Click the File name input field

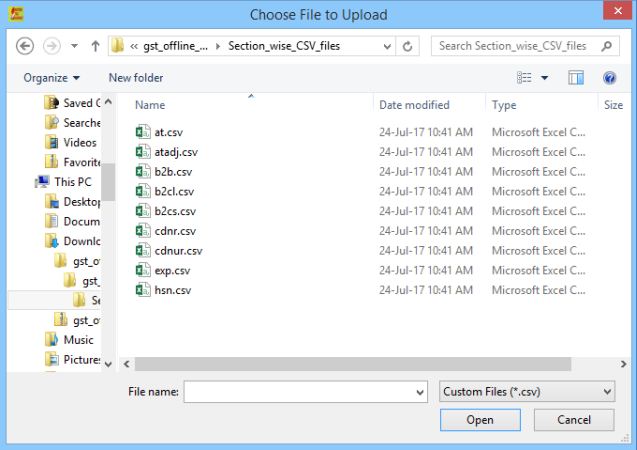point(306,392)
